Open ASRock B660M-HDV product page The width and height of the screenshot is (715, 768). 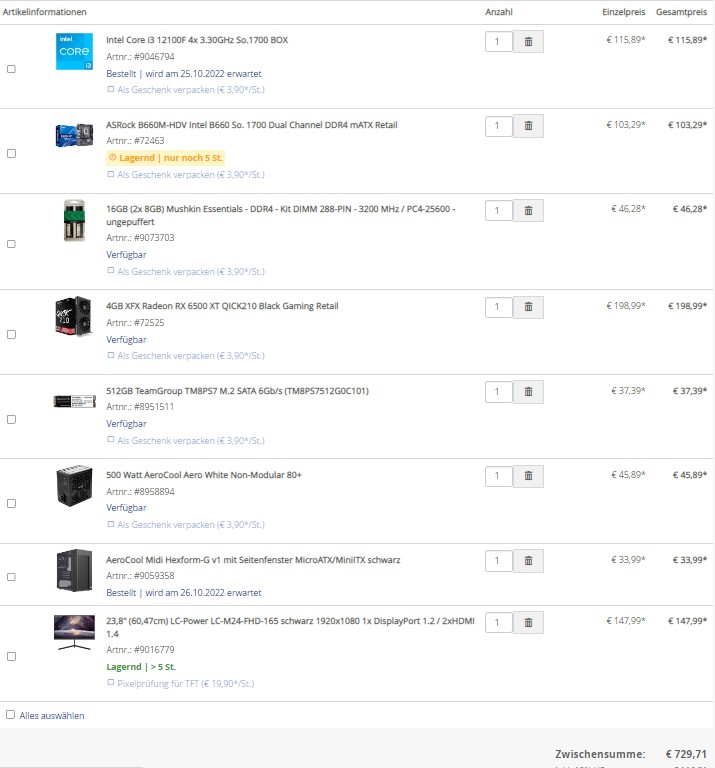coord(252,125)
